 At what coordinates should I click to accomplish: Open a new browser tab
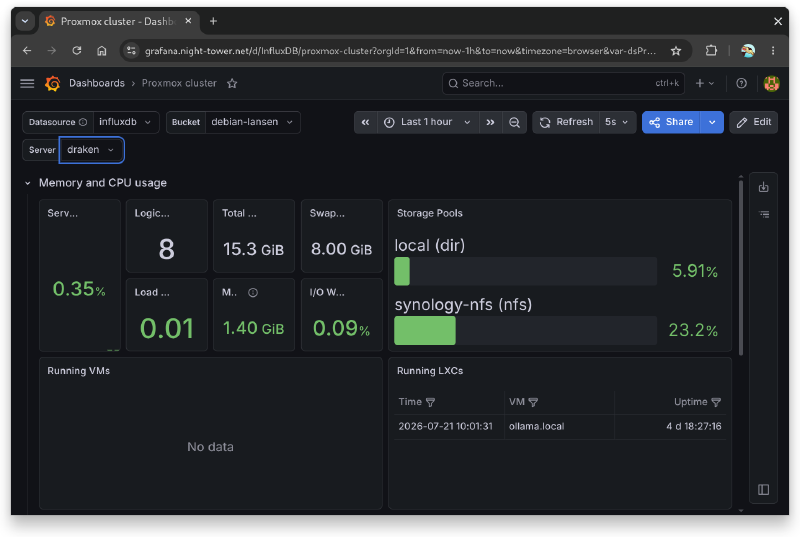[213, 21]
